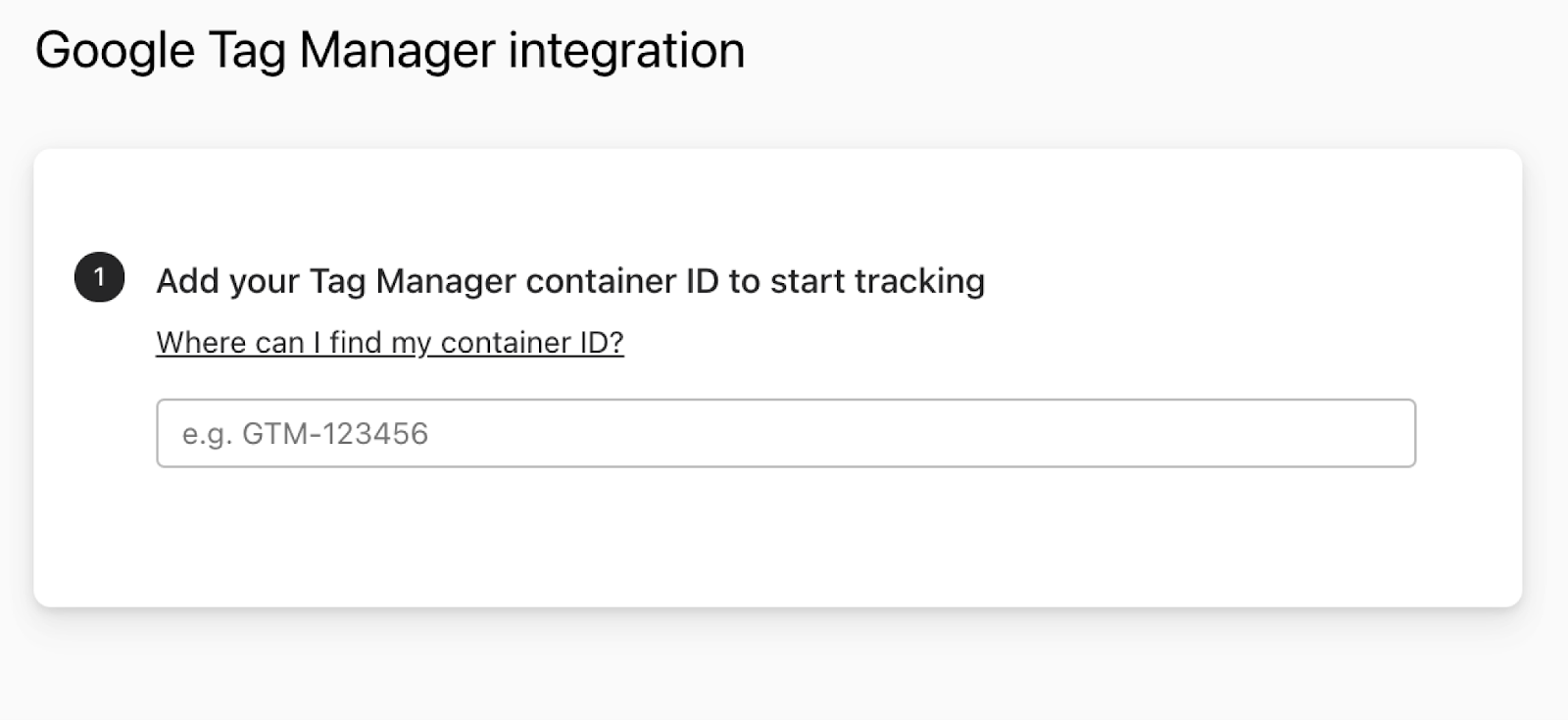Focus the container ID input field
This screenshot has height=720, width=1568.
[784, 433]
